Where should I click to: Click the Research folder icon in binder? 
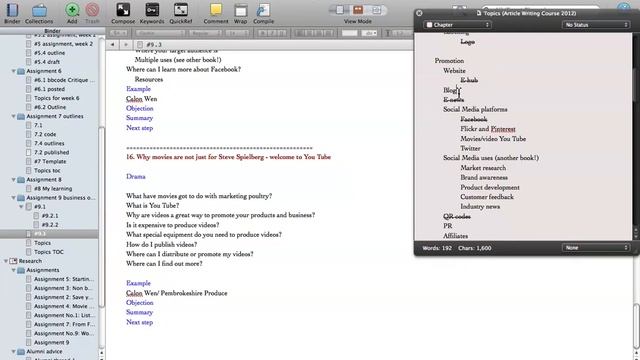tap(13, 261)
